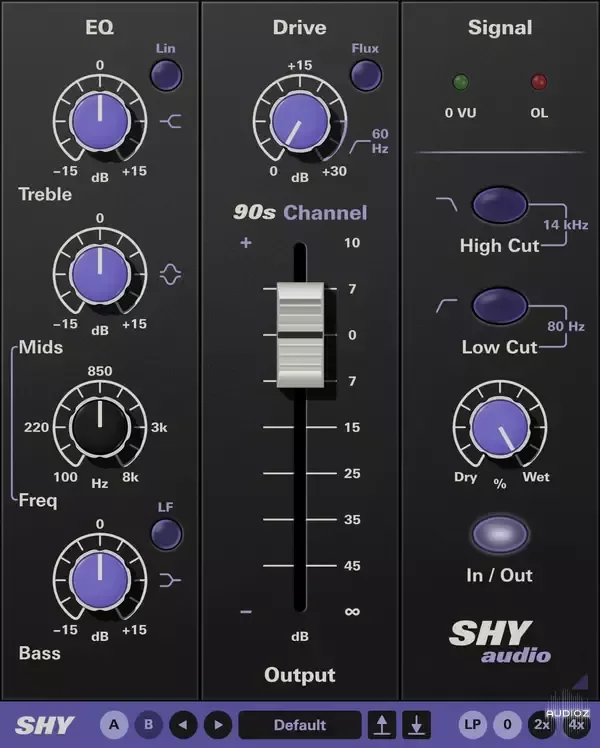This screenshot has height=748, width=600.
Task: Go to the previous preset arrow
Action: pyautogui.click(x=183, y=725)
